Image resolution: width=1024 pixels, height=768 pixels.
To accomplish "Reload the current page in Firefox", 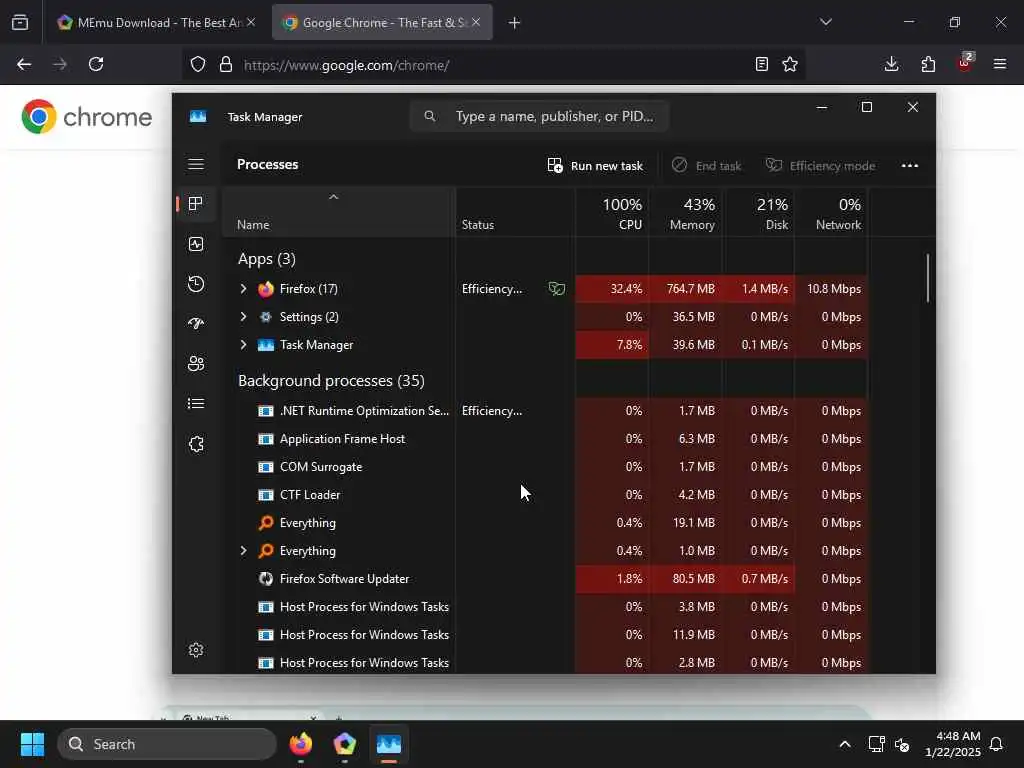I will [96, 64].
